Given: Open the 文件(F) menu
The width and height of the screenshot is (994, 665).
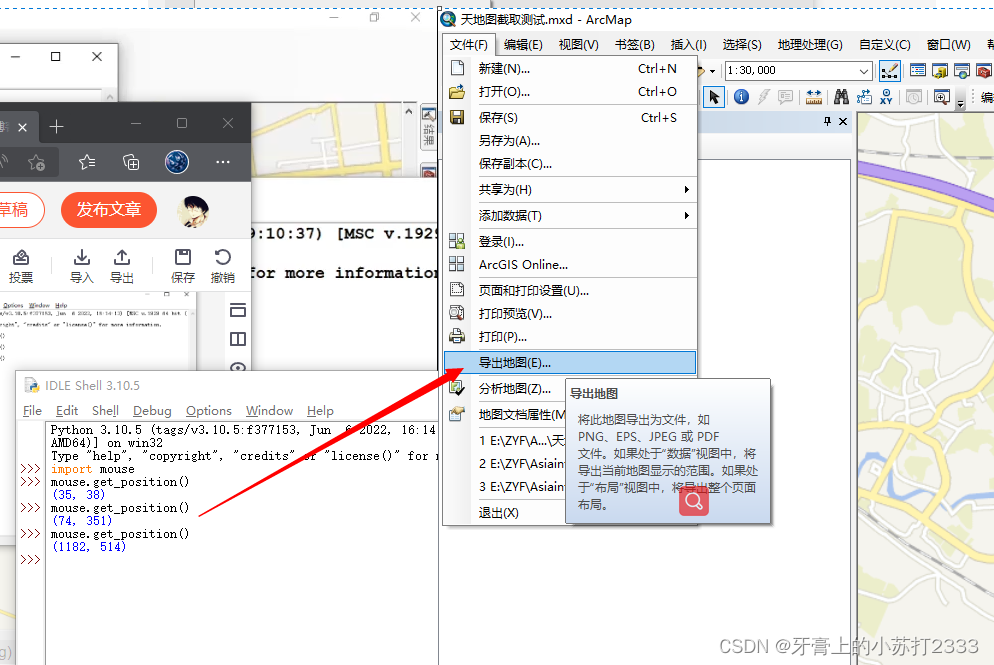Looking at the screenshot, I should click(468, 44).
